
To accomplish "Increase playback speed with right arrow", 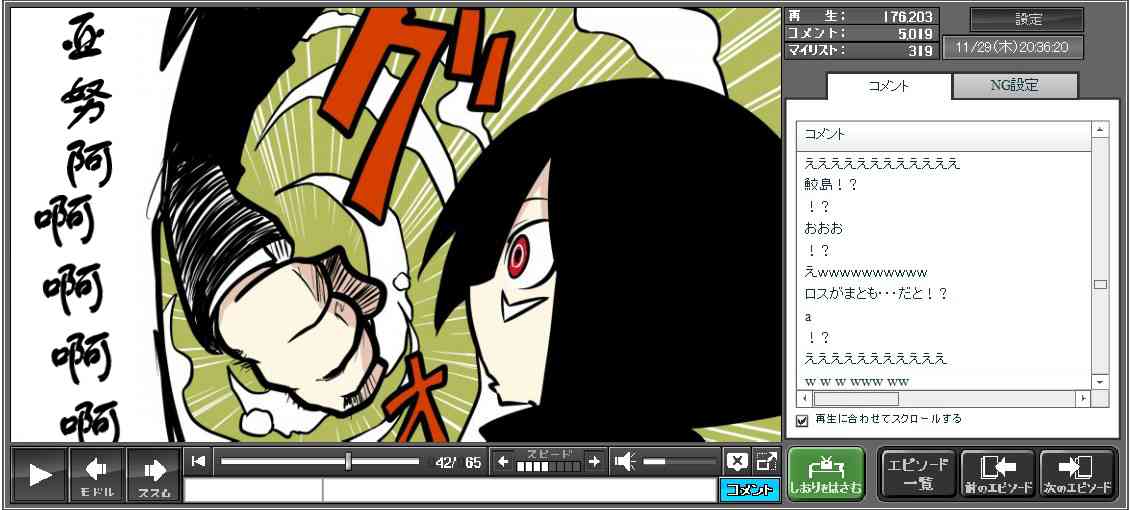I will 594,461.
